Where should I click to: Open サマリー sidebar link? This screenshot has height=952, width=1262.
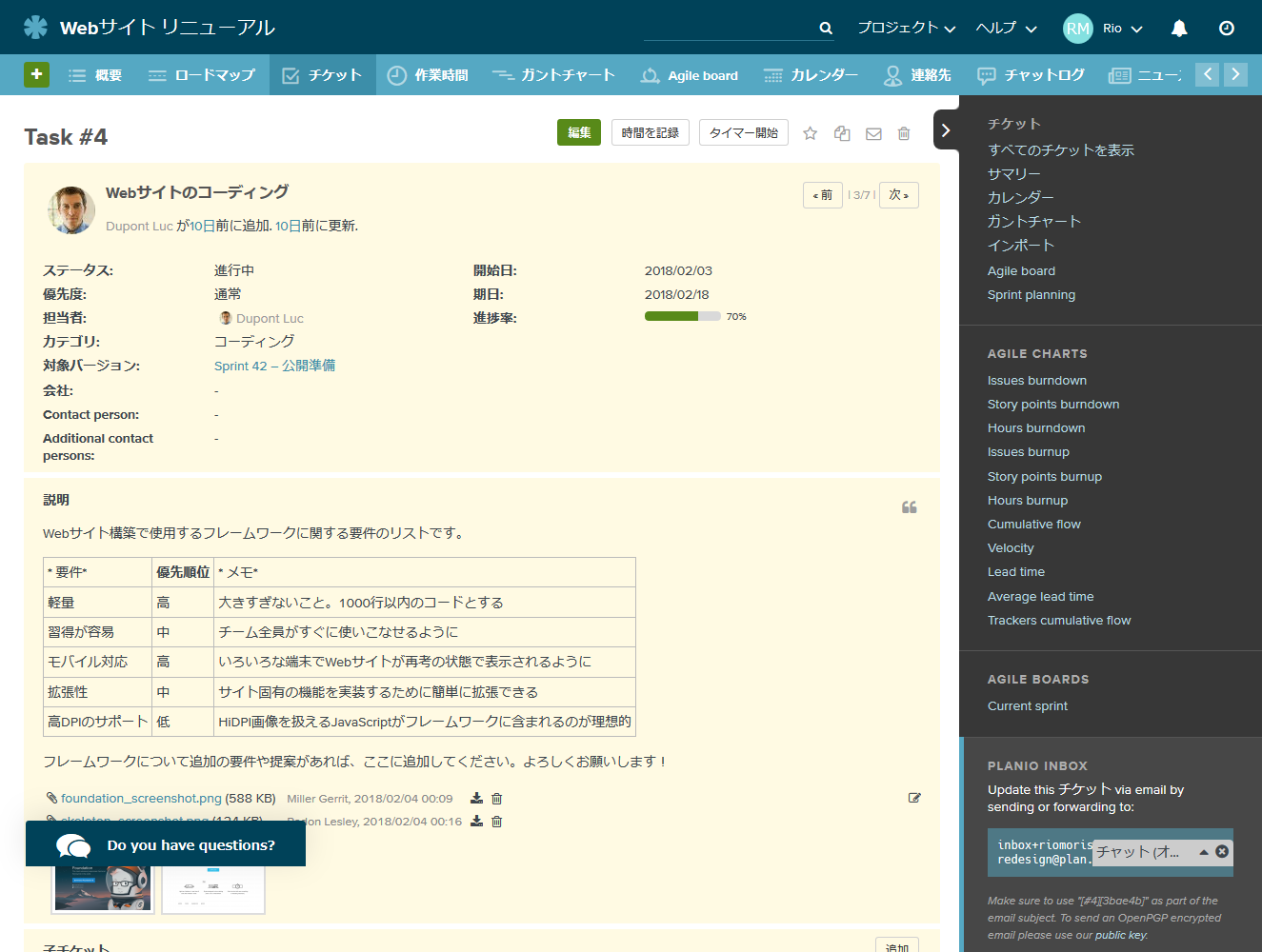click(x=1013, y=174)
